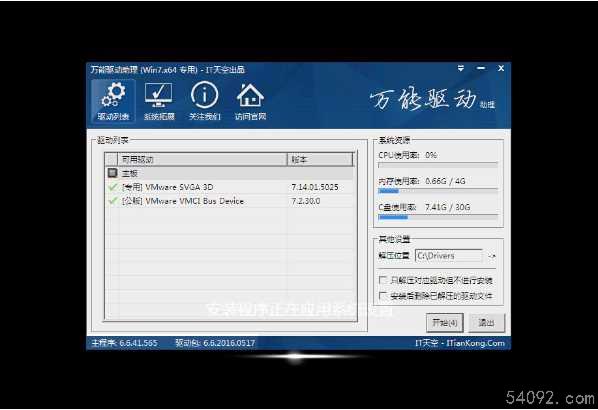Click the 版本 column header

pyautogui.click(x=320, y=159)
